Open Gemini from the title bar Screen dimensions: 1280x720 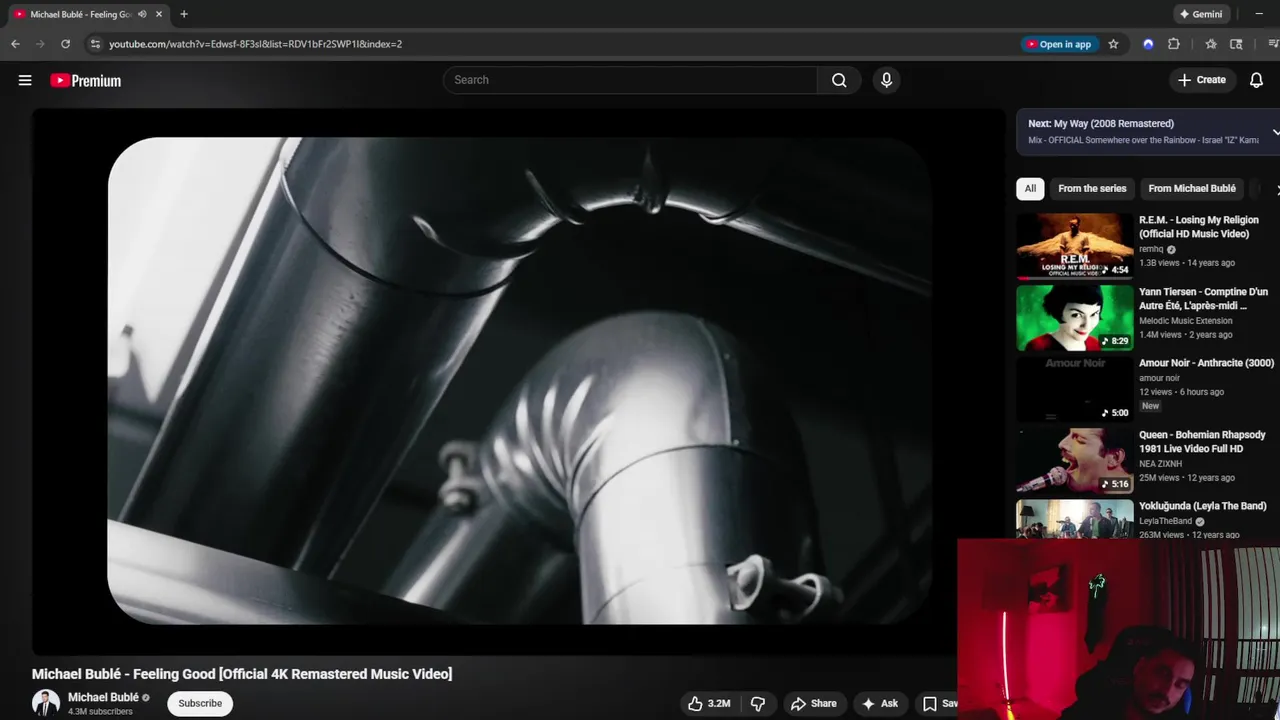coord(1201,14)
